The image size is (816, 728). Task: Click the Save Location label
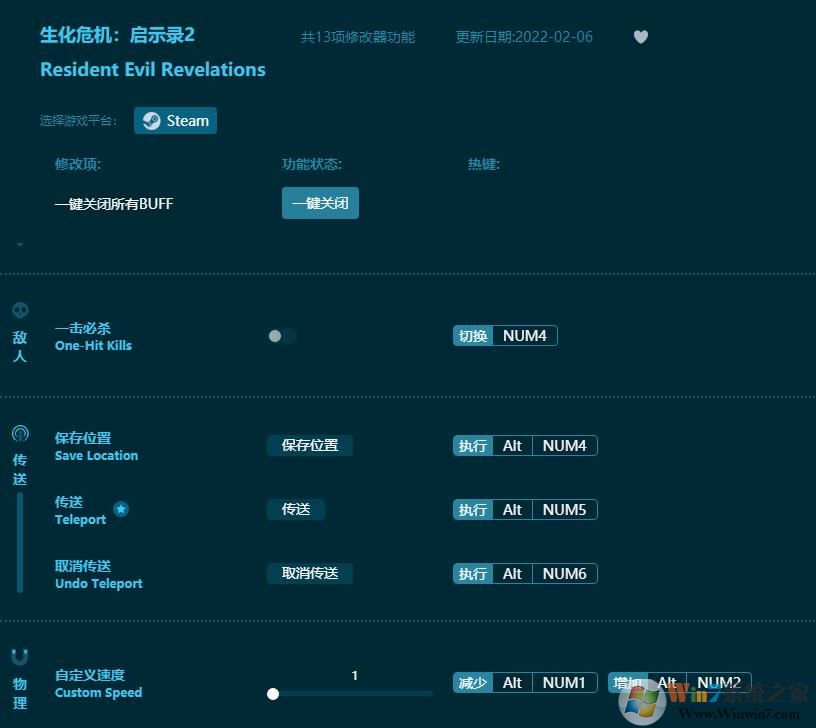coord(96,455)
